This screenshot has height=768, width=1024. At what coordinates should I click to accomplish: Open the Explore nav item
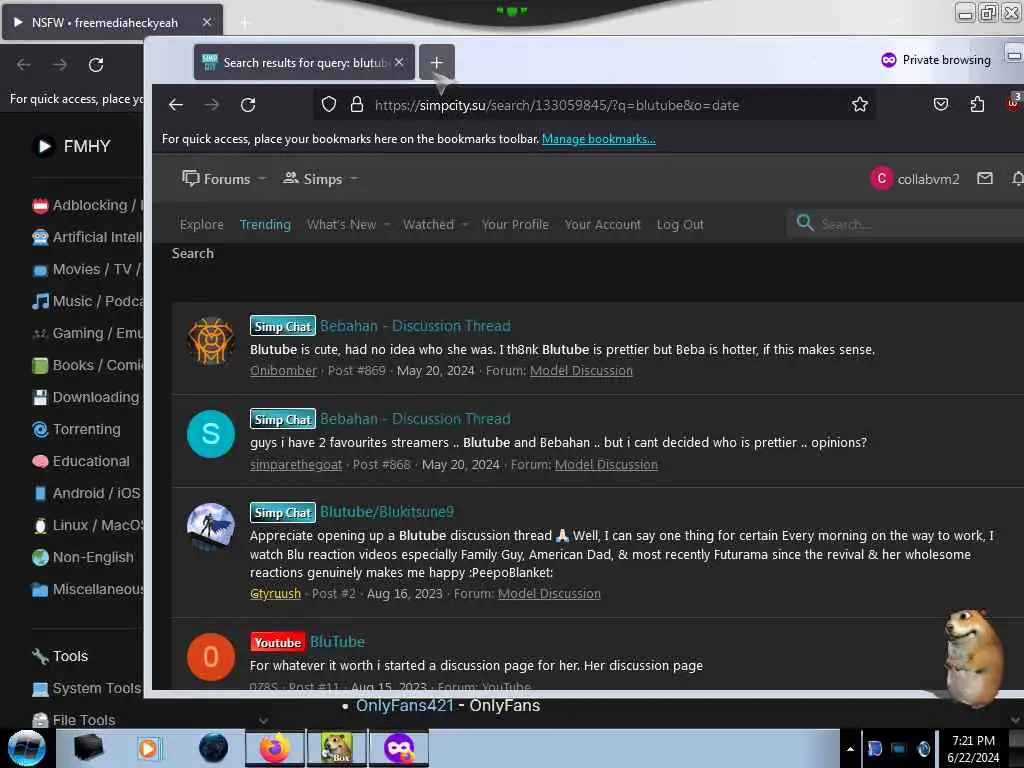[201, 224]
